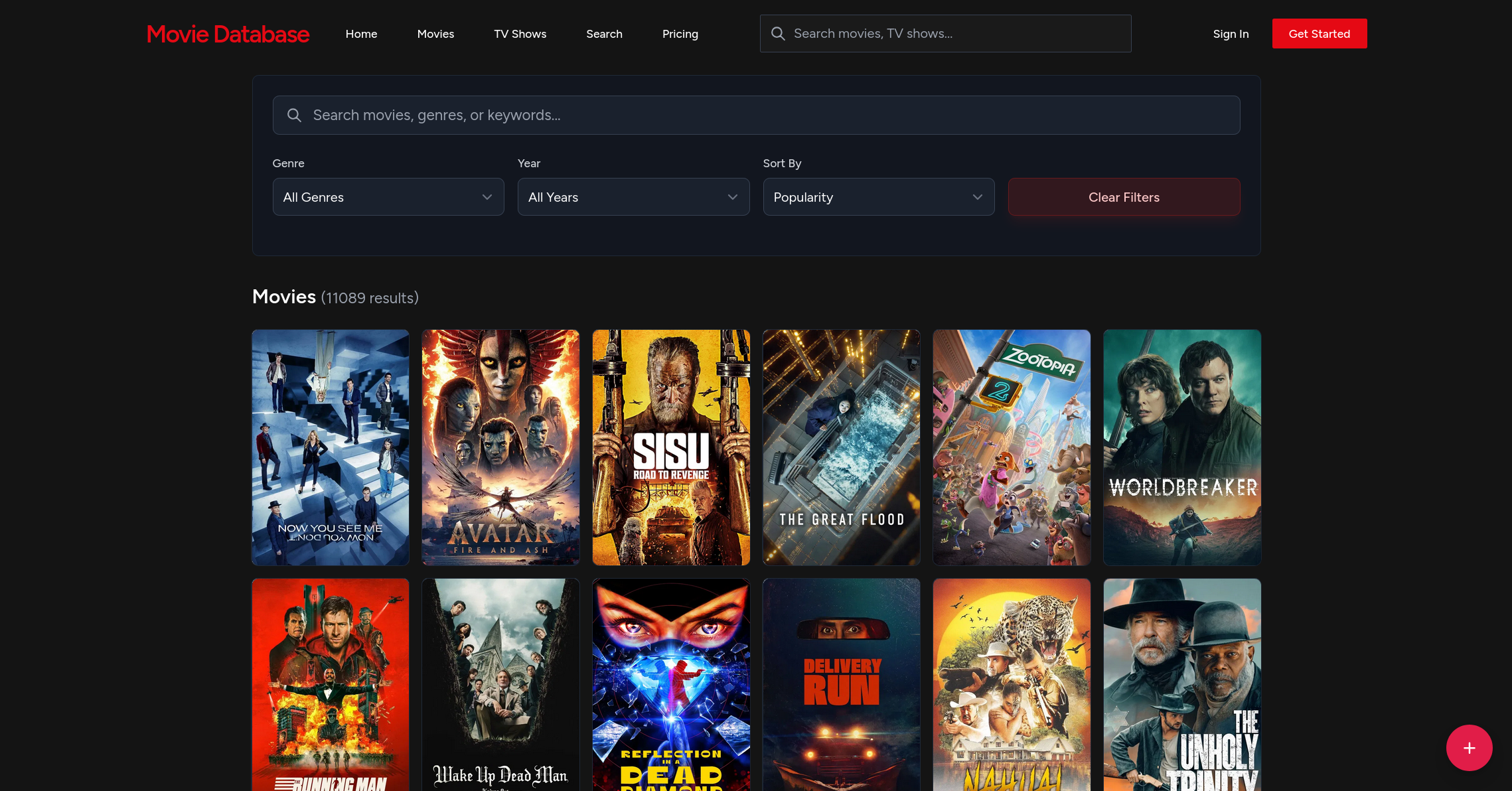Viewport: 1512px width, 791px height.
Task: Click the search icon inside the filter search bar
Action: pos(294,115)
